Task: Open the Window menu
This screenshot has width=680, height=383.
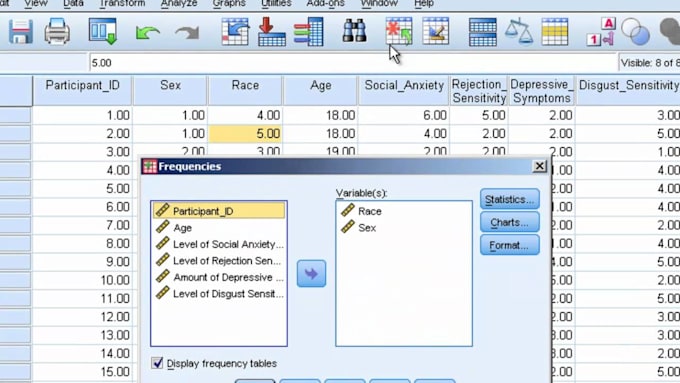Action: pyautogui.click(x=379, y=3)
